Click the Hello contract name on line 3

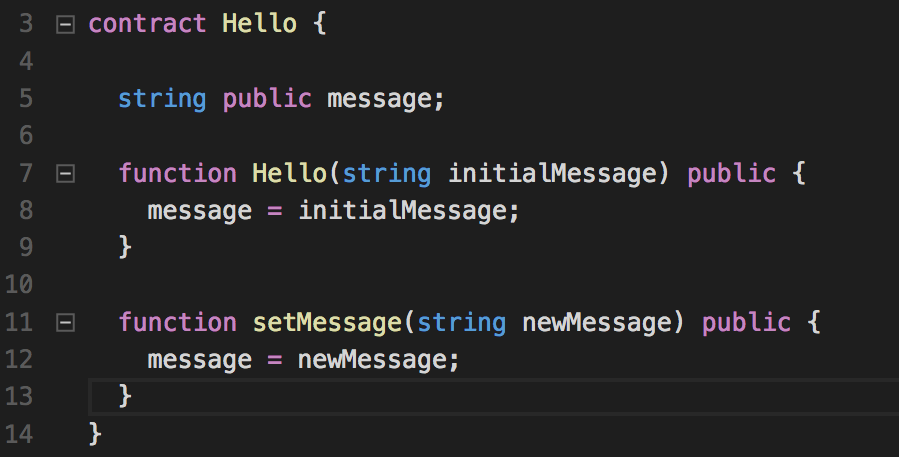(x=260, y=24)
